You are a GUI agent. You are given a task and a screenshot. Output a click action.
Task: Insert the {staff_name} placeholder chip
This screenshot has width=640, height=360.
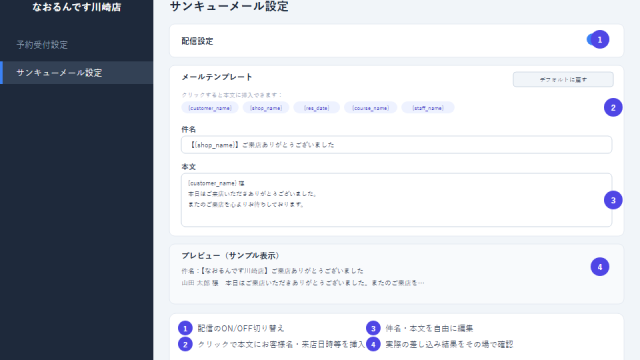[428, 108]
